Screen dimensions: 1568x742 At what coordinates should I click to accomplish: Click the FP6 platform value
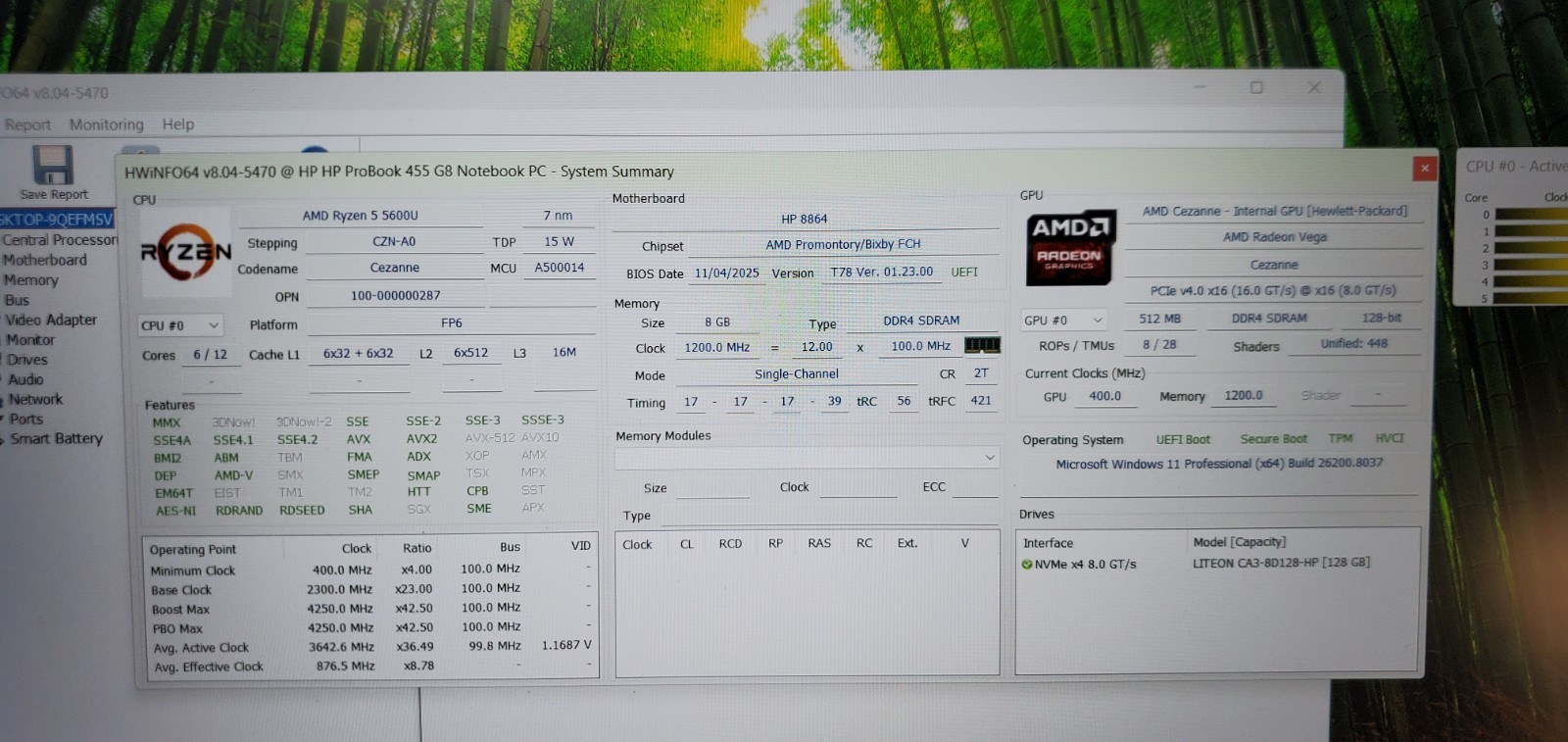452,322
